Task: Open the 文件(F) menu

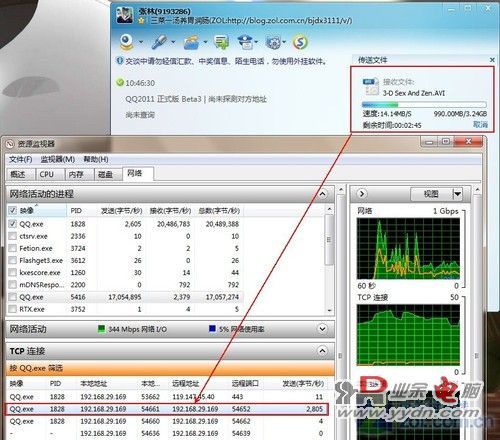Action: coord(20,159)
